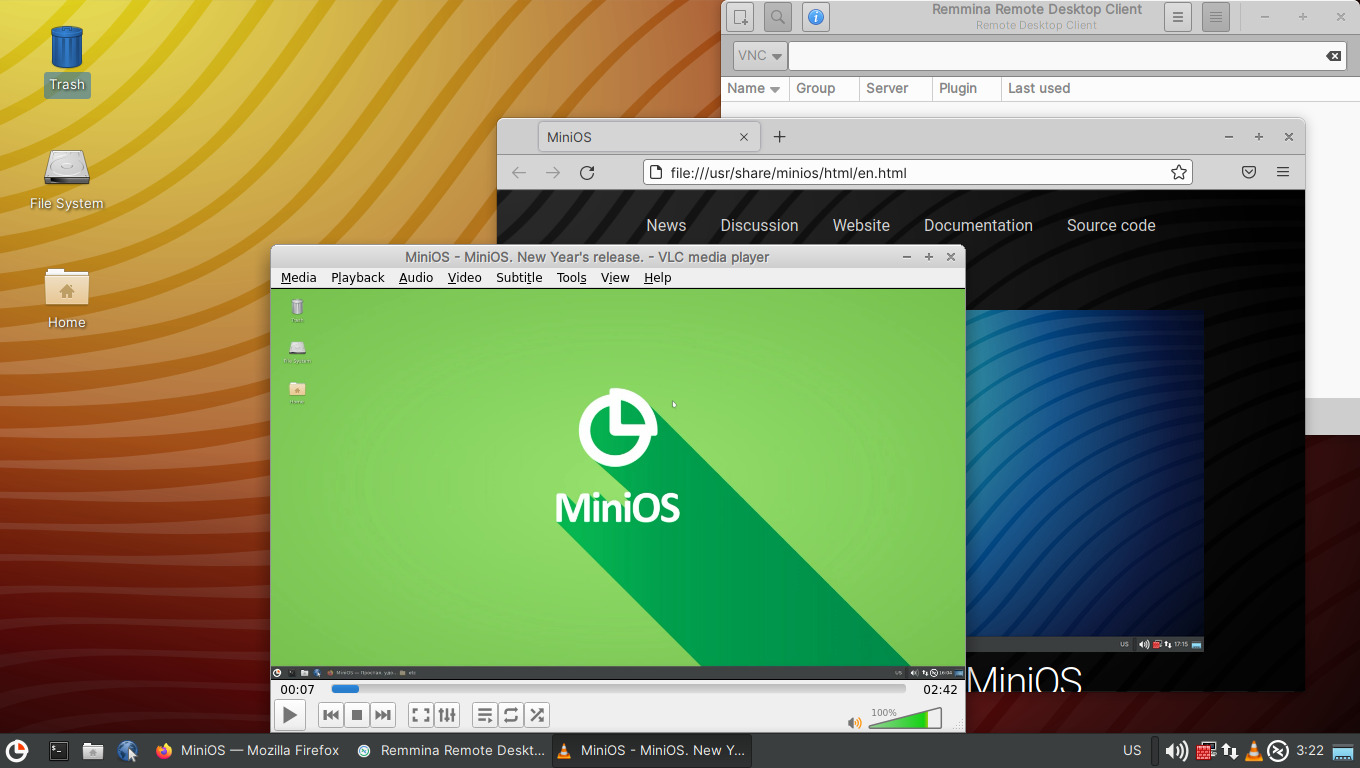Open the Source code link
Image resolution: width=1360 pixels, height=768 pixels.
(1110, 225)
